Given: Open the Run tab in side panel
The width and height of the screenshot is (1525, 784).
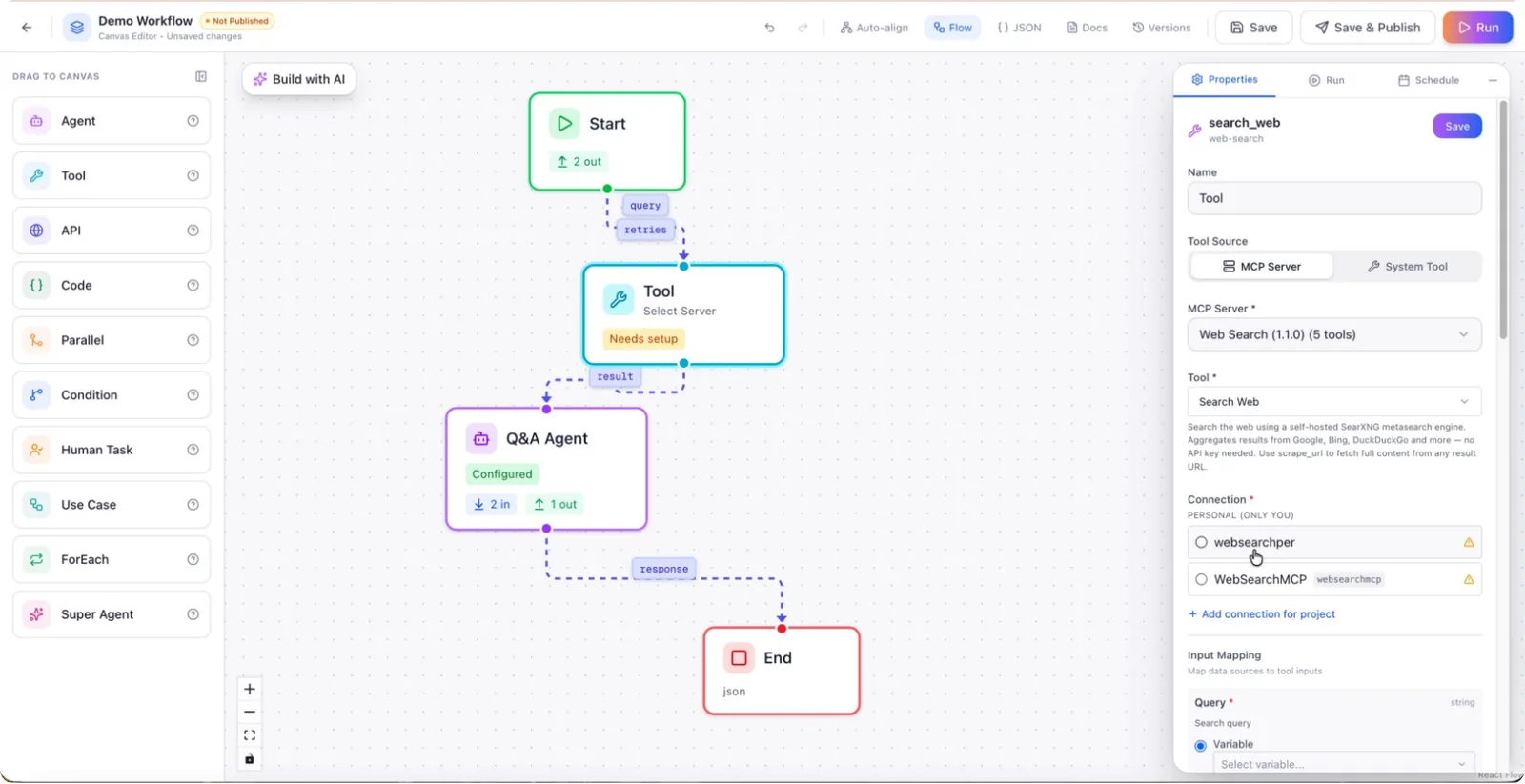Looking at the screenshot, I should pos(1326,80).
